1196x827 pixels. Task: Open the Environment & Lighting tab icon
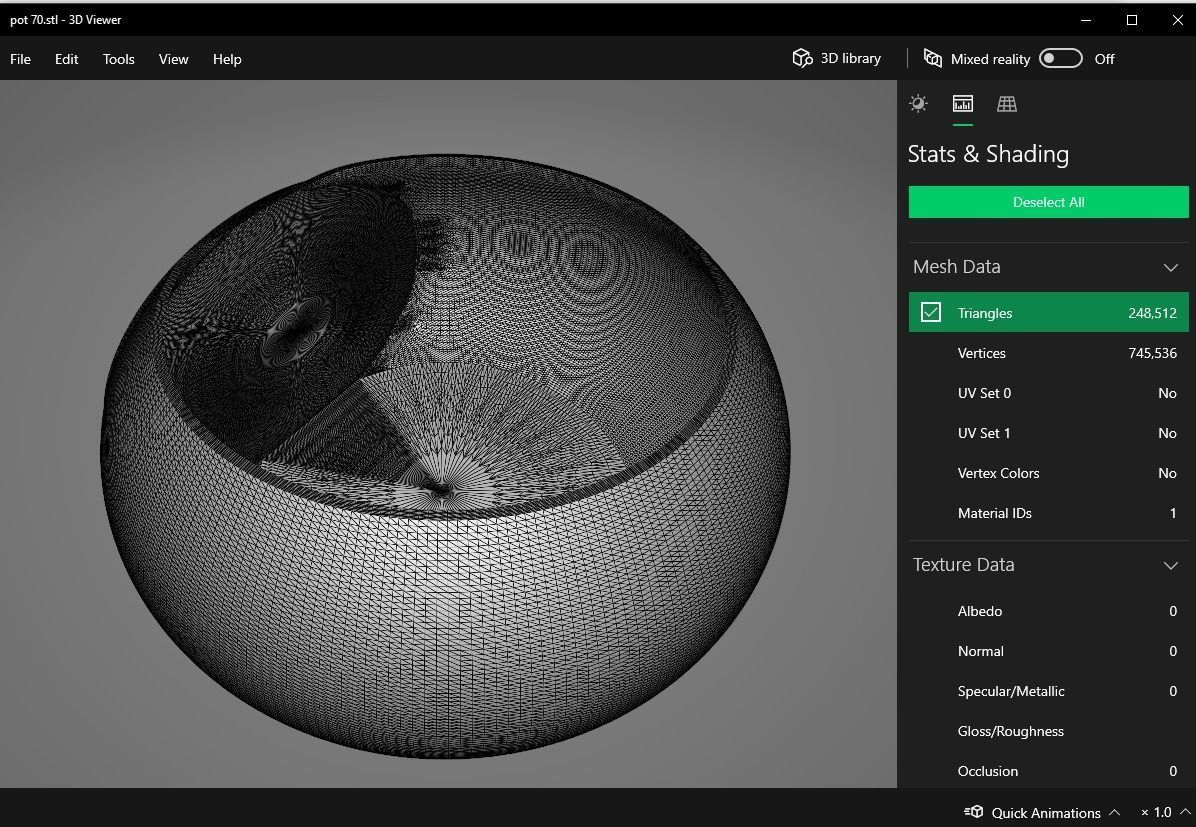click(x=918, y=104)
